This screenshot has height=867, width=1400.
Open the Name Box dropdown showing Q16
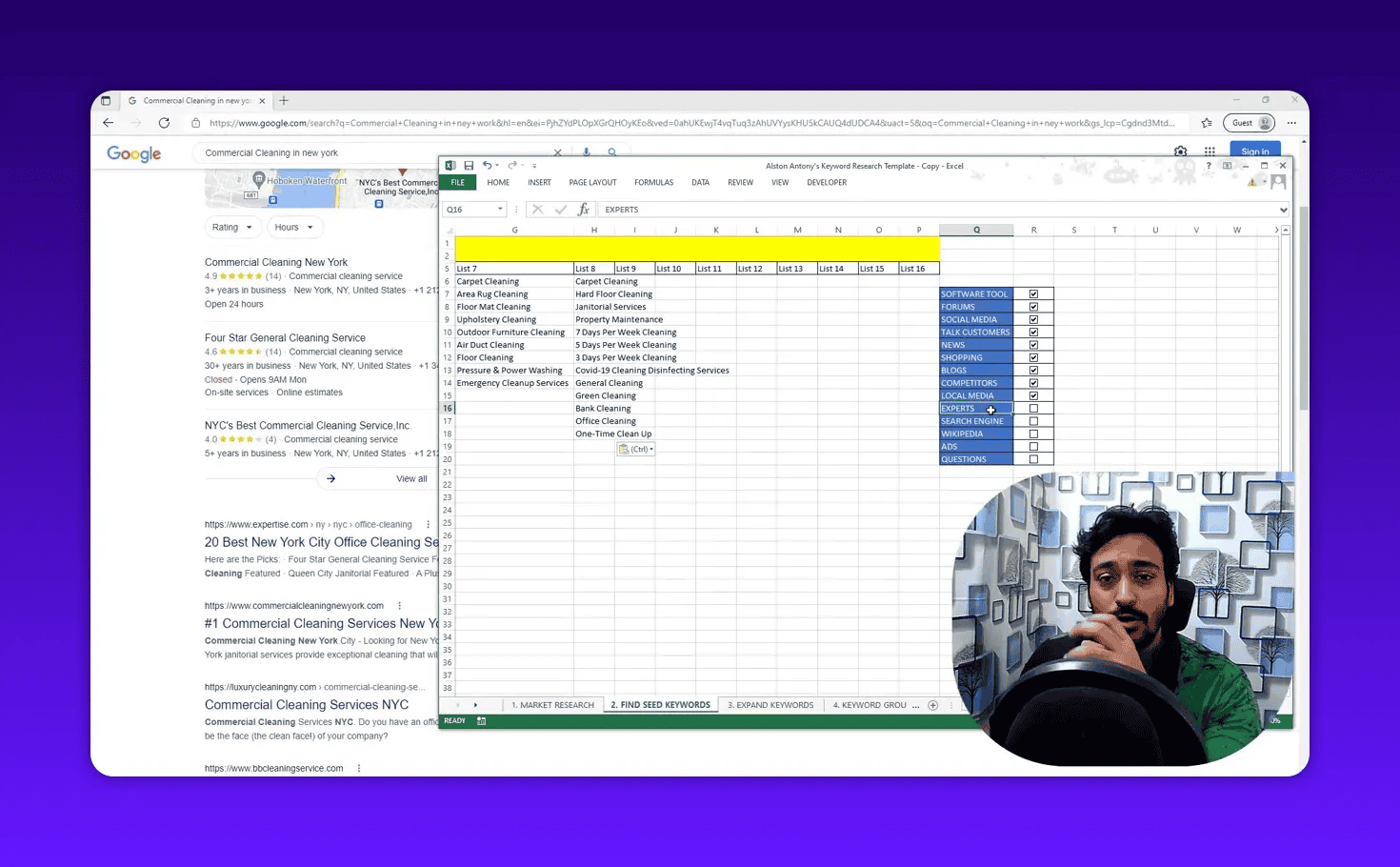tap(499, 209)
